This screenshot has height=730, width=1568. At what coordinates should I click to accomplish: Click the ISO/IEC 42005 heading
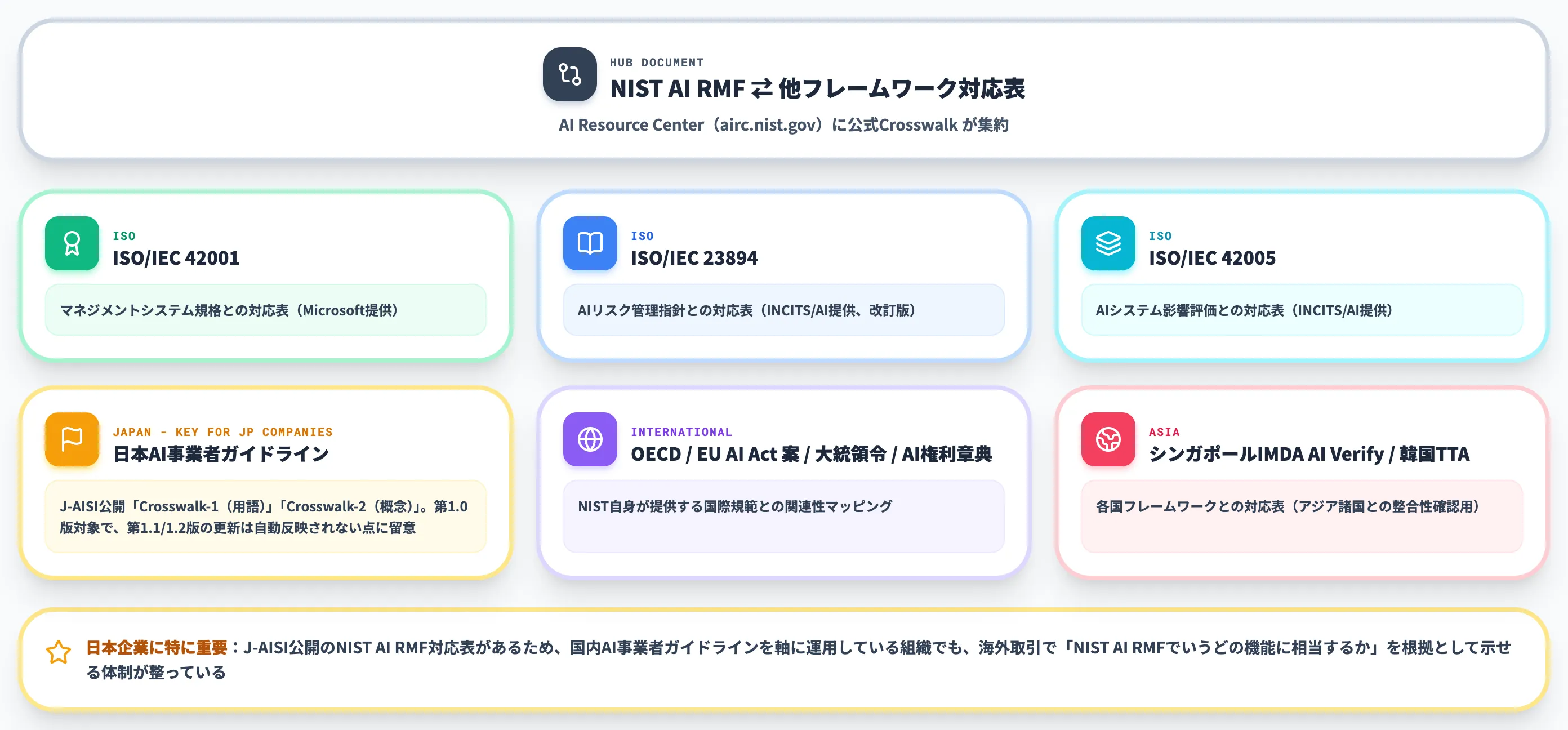tap(1212, 257)
